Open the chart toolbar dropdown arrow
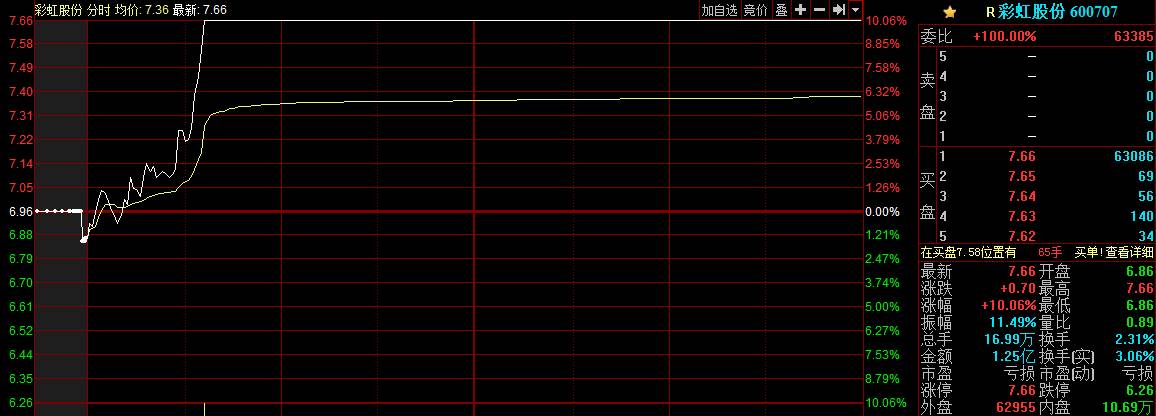The height and width of the screenshot is (416, 1156). point(855,10)
